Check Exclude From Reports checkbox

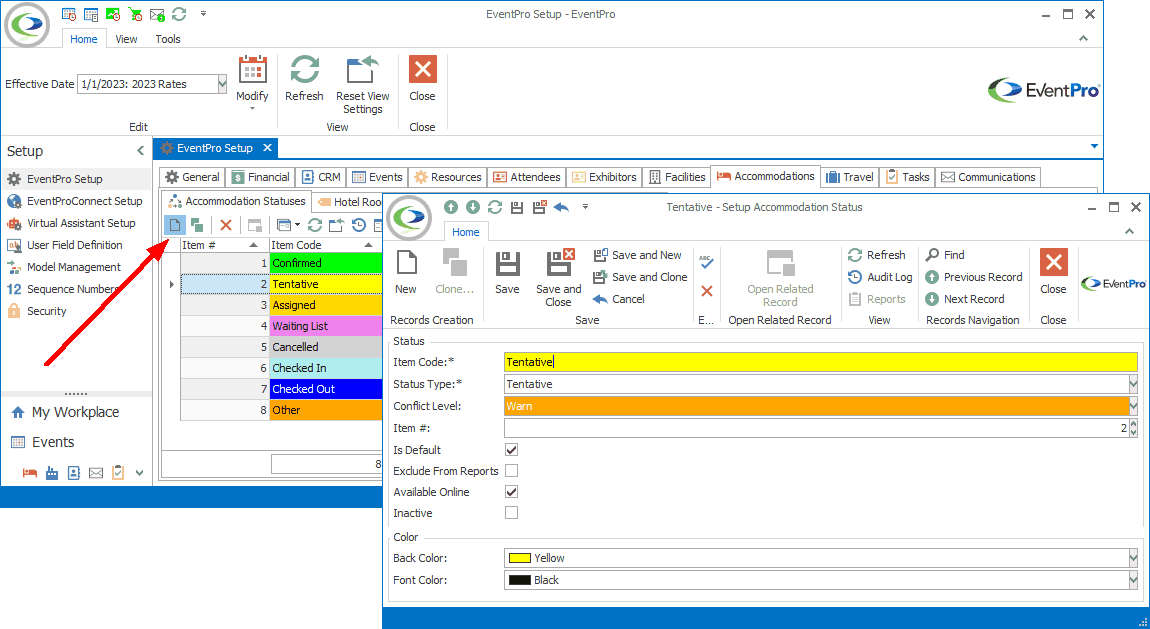pyautogui.click(x=511, y=471)
